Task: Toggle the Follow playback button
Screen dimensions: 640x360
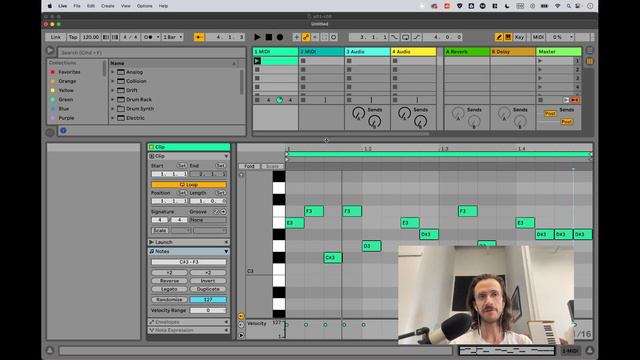Action: pos(199,37)
